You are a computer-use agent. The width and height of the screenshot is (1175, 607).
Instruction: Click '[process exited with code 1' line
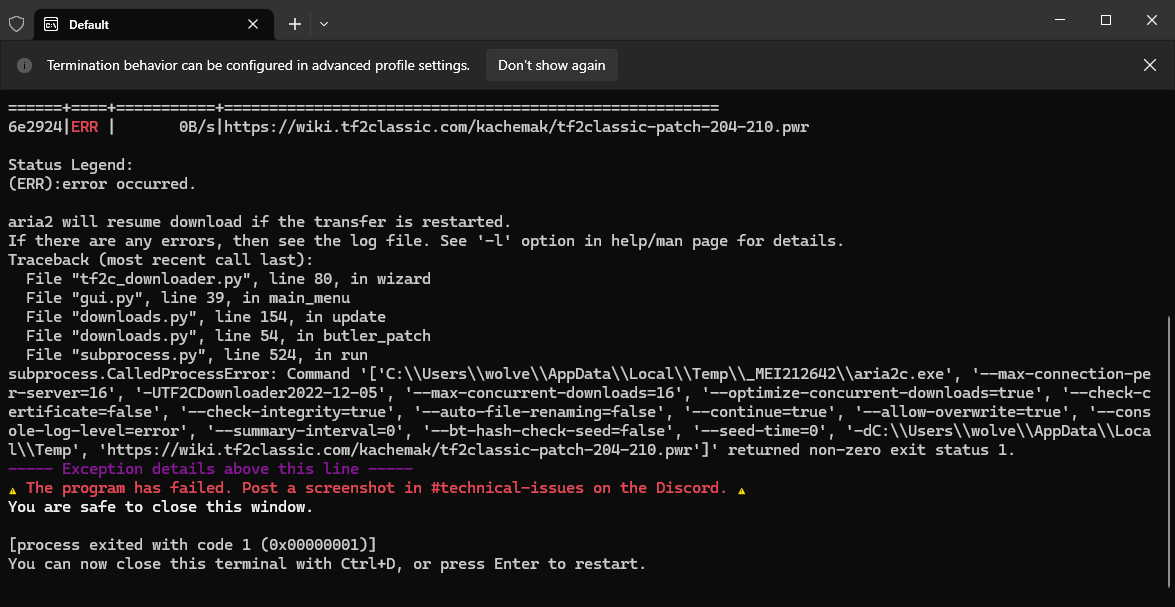click(192, 545)
